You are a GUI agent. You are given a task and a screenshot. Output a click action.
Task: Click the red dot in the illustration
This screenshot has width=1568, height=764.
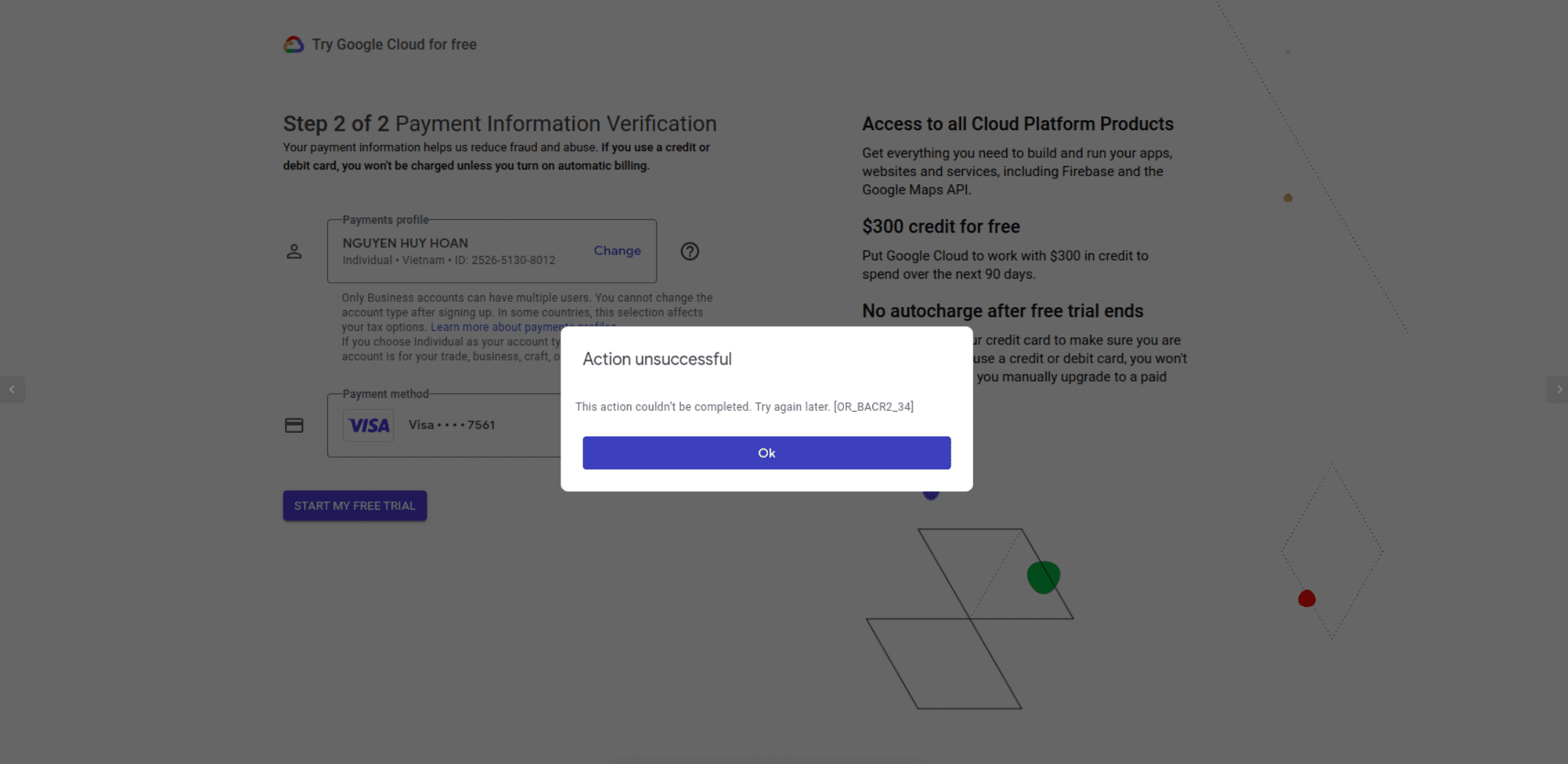(x=1306, y=599)
